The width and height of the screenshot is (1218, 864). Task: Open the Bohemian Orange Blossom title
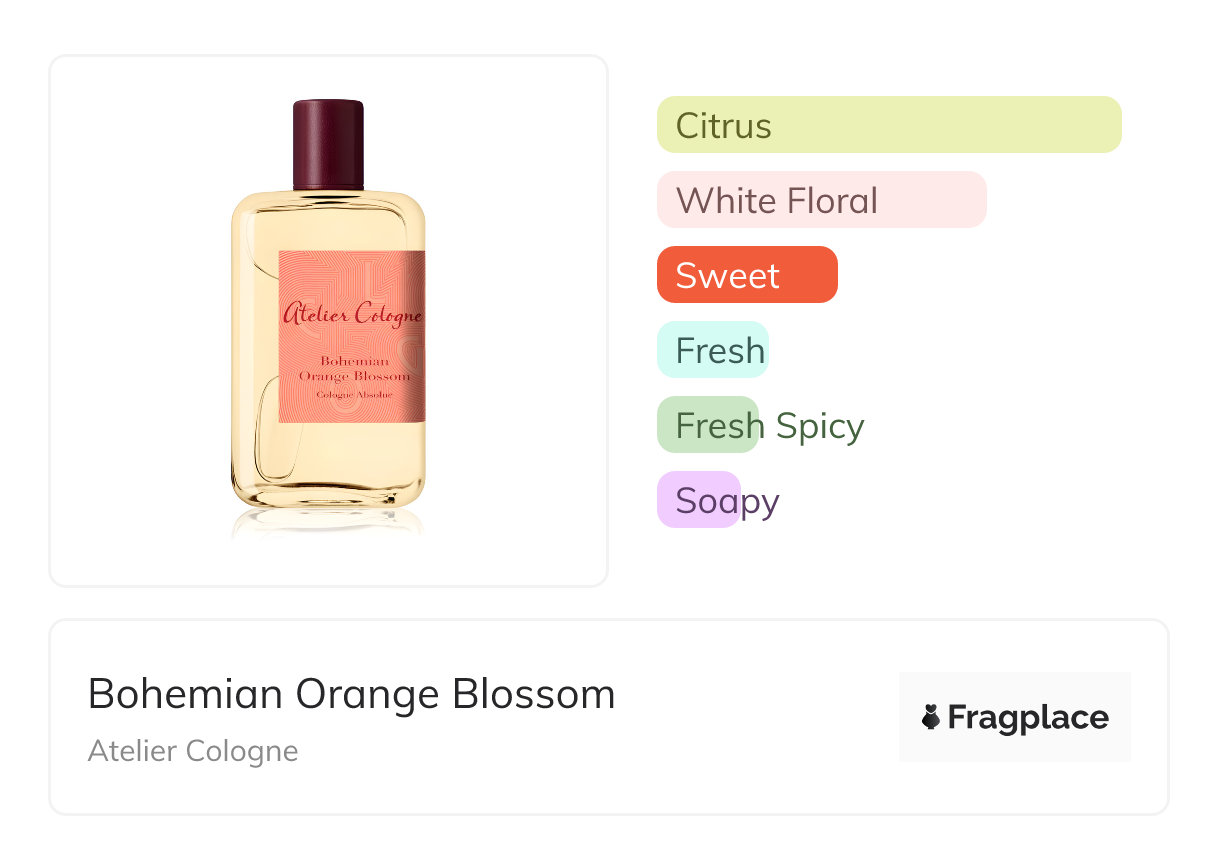click(x=351, y=694)
